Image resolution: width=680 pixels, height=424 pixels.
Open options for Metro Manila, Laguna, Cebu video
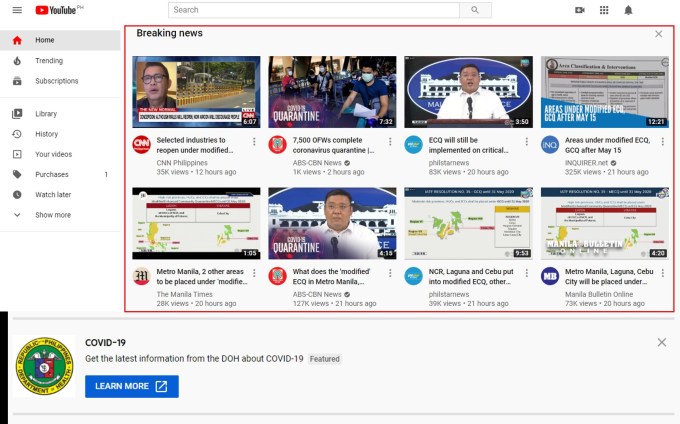663,273
